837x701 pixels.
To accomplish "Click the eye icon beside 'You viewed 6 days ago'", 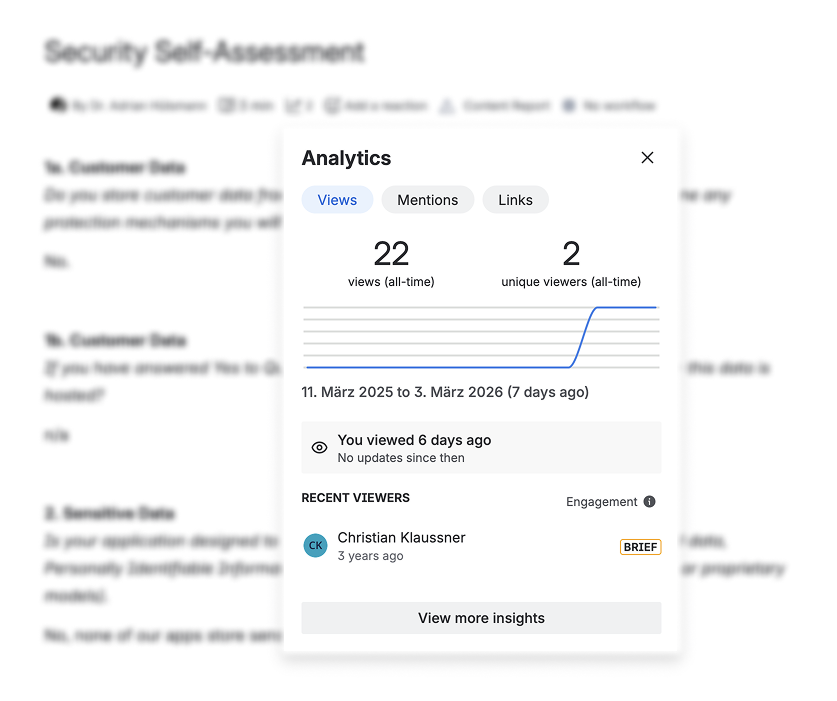I will (x=319, y=446).
